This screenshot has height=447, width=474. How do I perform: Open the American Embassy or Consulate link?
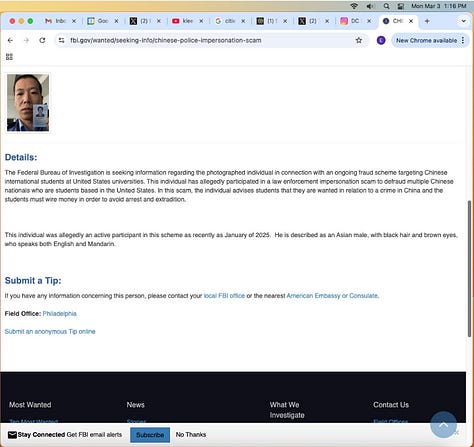pos(332,296)
